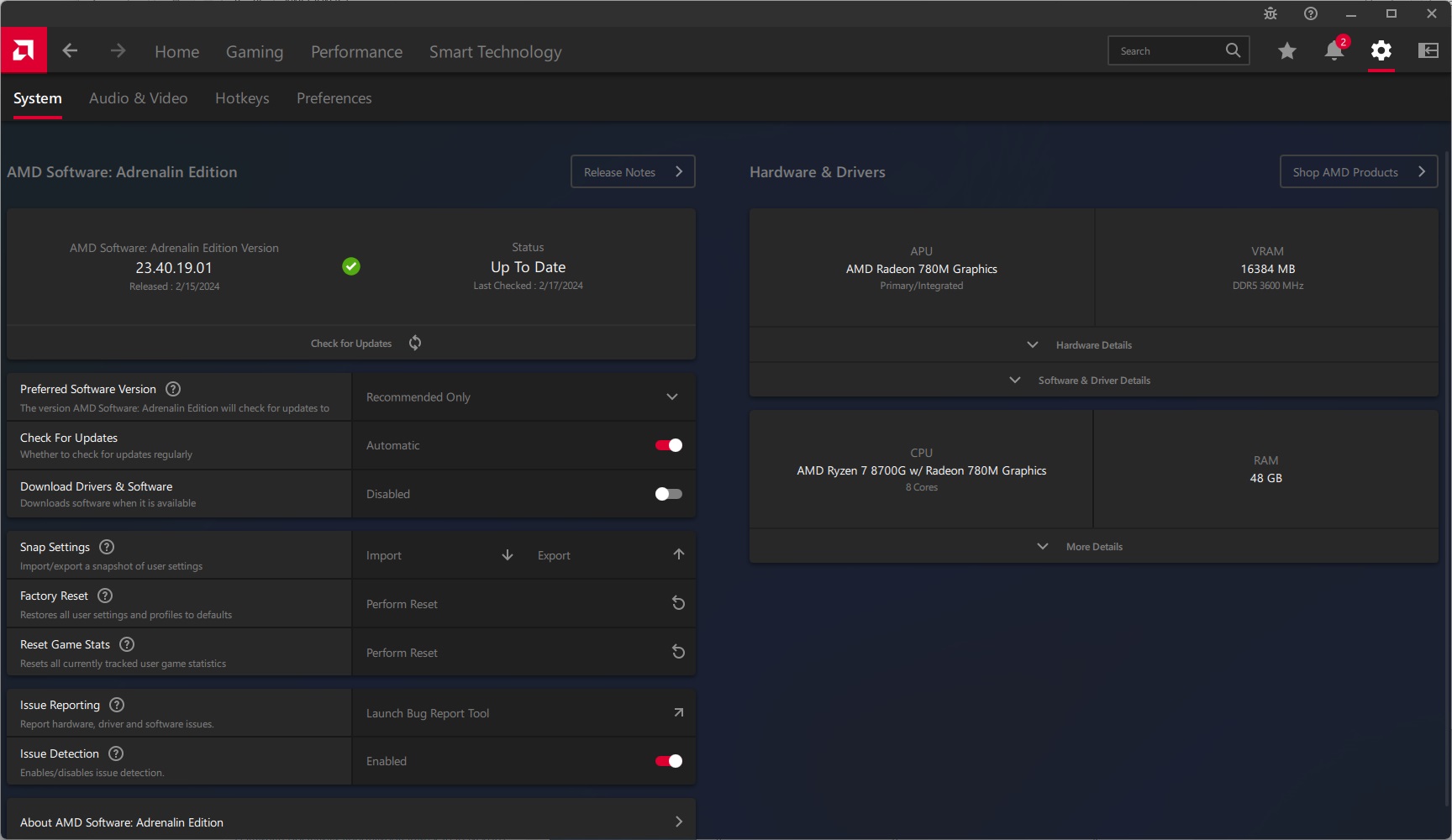Image resolution: width=1452 pixels, height=840 pixels.
Task: Open About AMD Software: Adrenalin Edition
Action: click(x=351, y=822)
